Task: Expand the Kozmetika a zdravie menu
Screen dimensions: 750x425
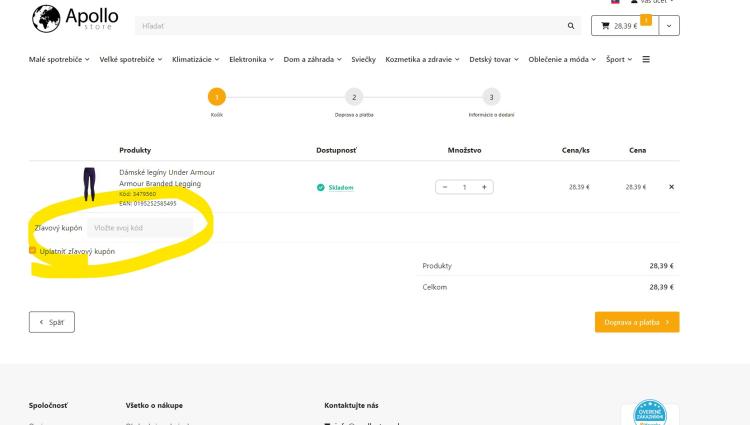Action: tap(422, 59)
